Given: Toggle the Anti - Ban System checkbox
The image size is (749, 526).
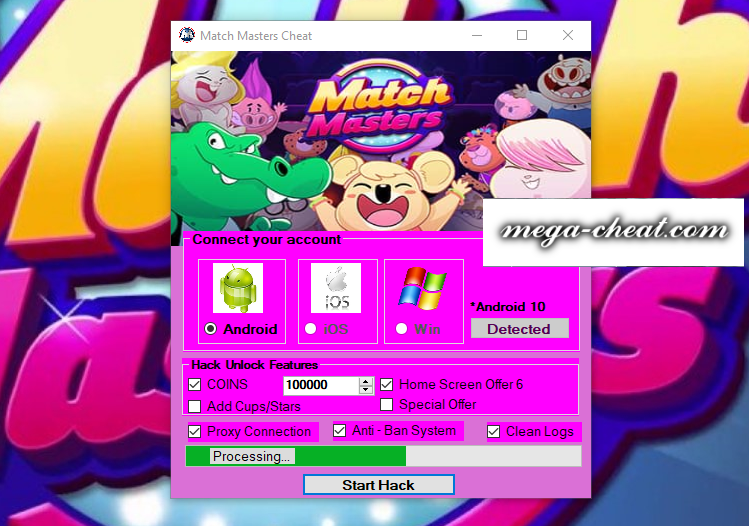Looking at the screenshot, I should pyautogui.click(x=340, y=430).
